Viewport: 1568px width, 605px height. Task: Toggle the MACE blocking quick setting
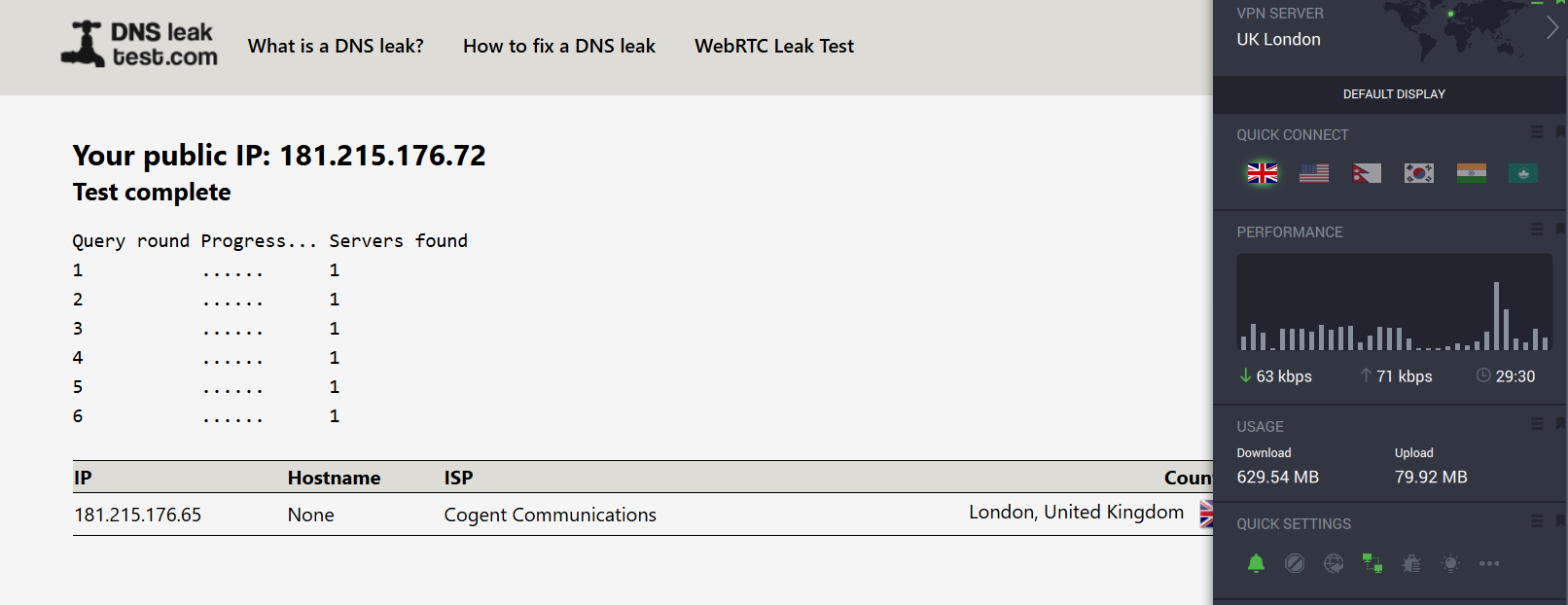point(1295,563)
